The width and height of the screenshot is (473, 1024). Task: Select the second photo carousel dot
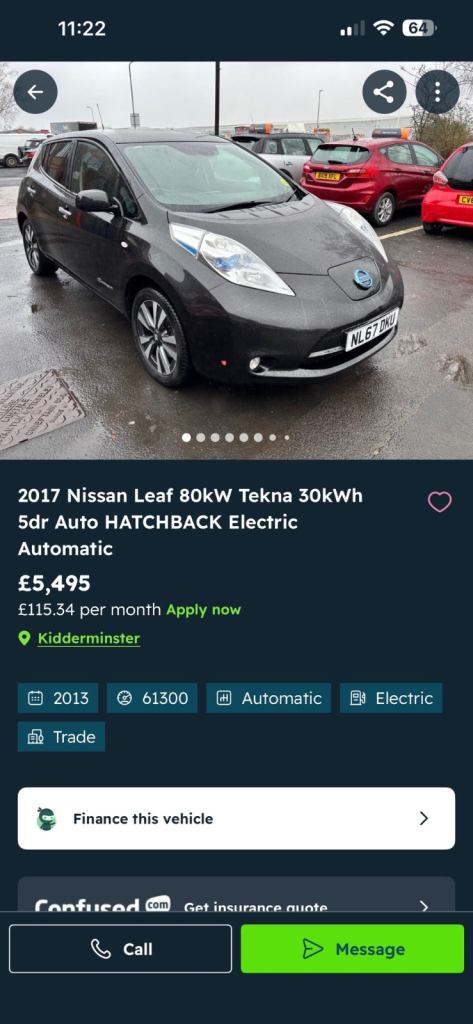[x=201, y=438]
